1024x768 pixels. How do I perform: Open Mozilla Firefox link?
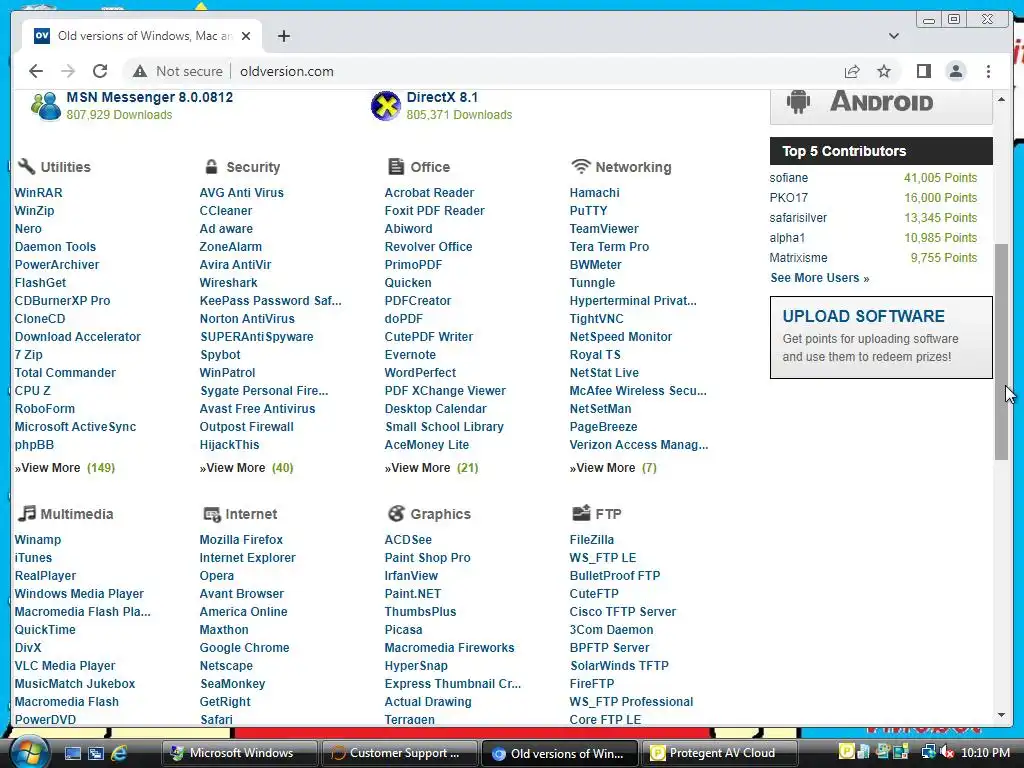pos(241,539)
